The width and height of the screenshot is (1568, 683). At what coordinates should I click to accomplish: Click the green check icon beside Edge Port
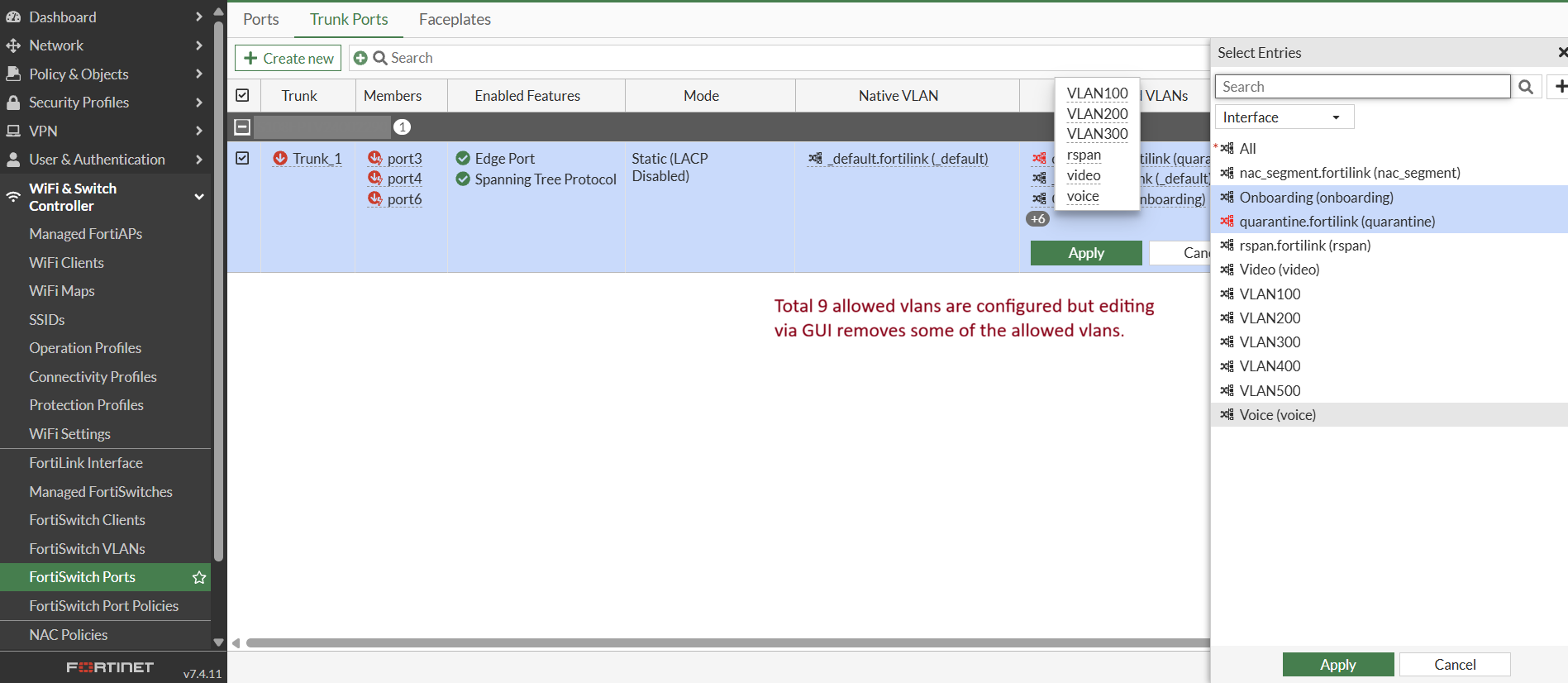point(463,159)
